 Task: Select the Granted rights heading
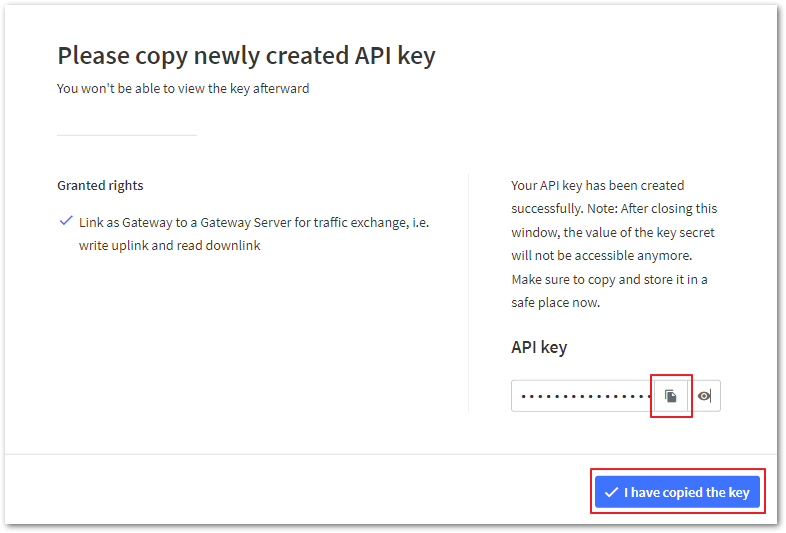click(x=100, y=186)
